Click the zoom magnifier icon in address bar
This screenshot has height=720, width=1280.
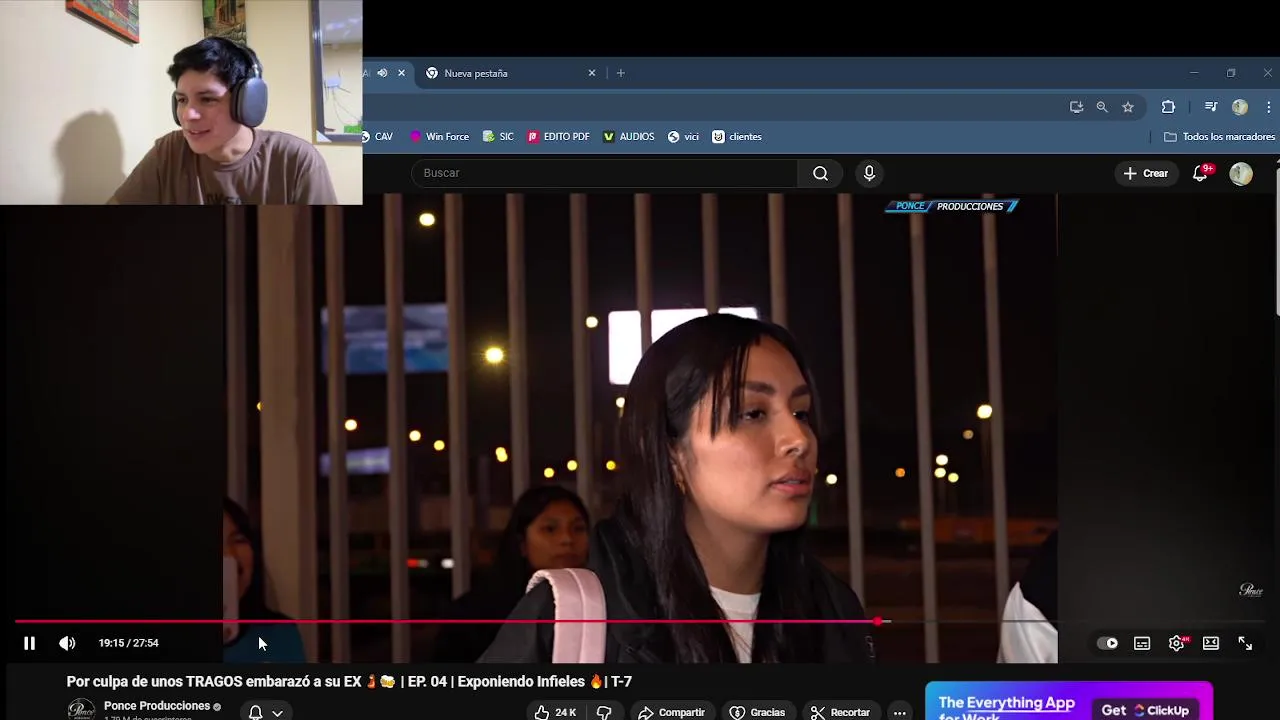pos(1102,107)
